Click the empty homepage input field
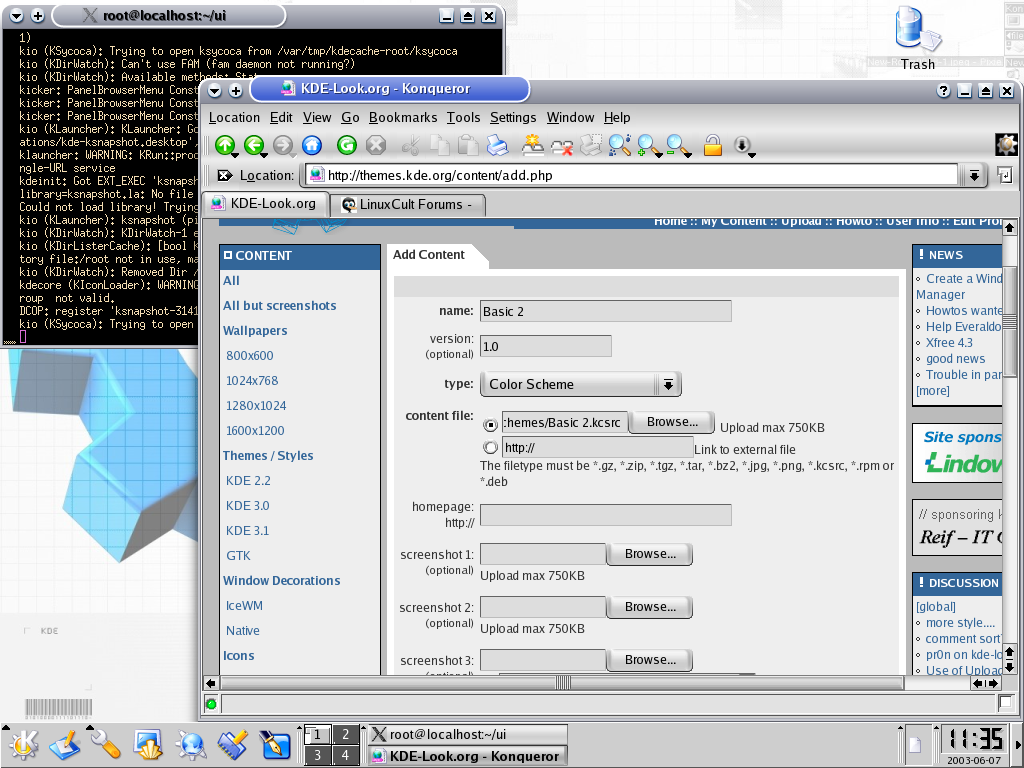 click(605, 515)
